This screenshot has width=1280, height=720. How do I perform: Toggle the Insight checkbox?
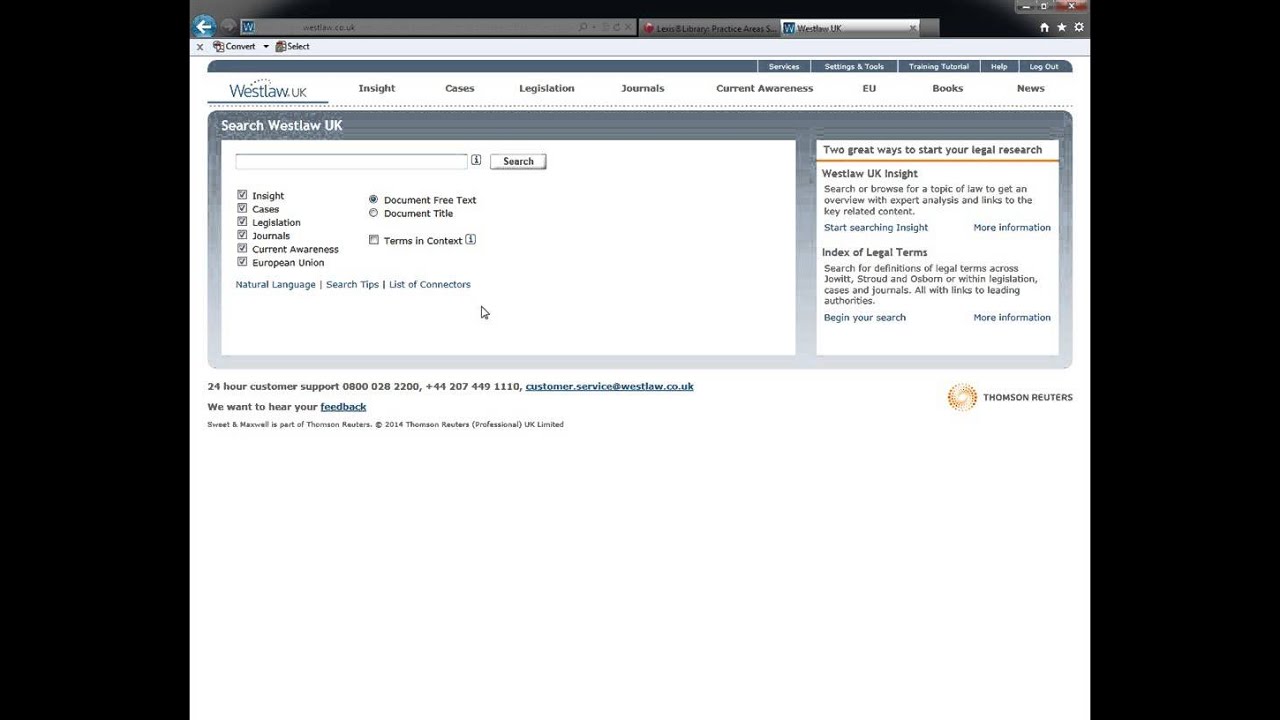click(x=242, y=195)
